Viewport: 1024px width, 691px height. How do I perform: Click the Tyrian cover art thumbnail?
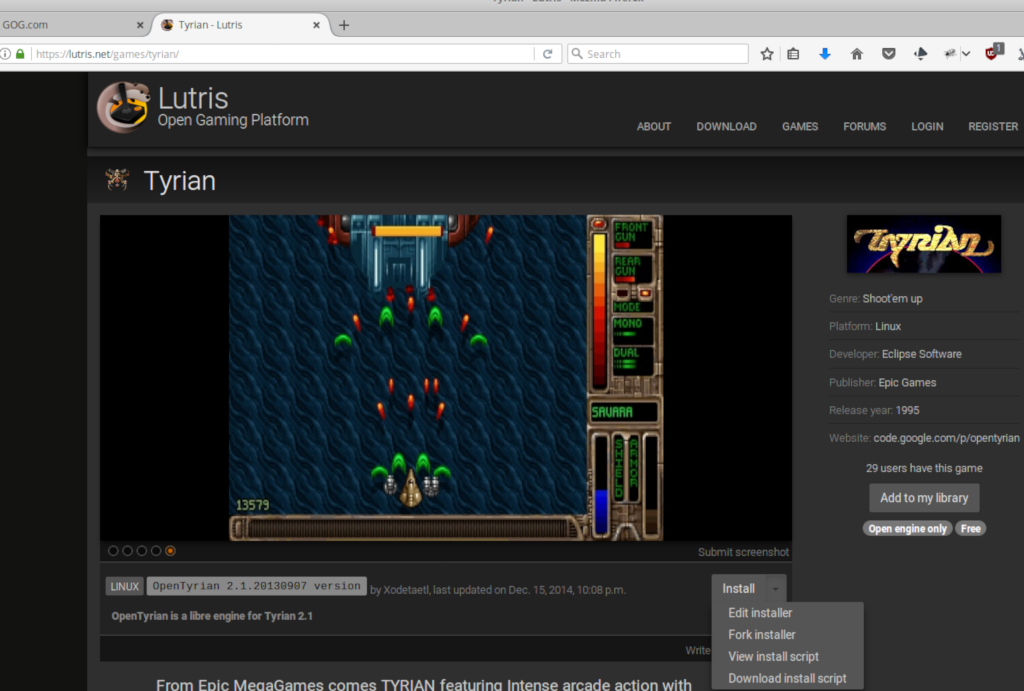(x=923, y=244)
